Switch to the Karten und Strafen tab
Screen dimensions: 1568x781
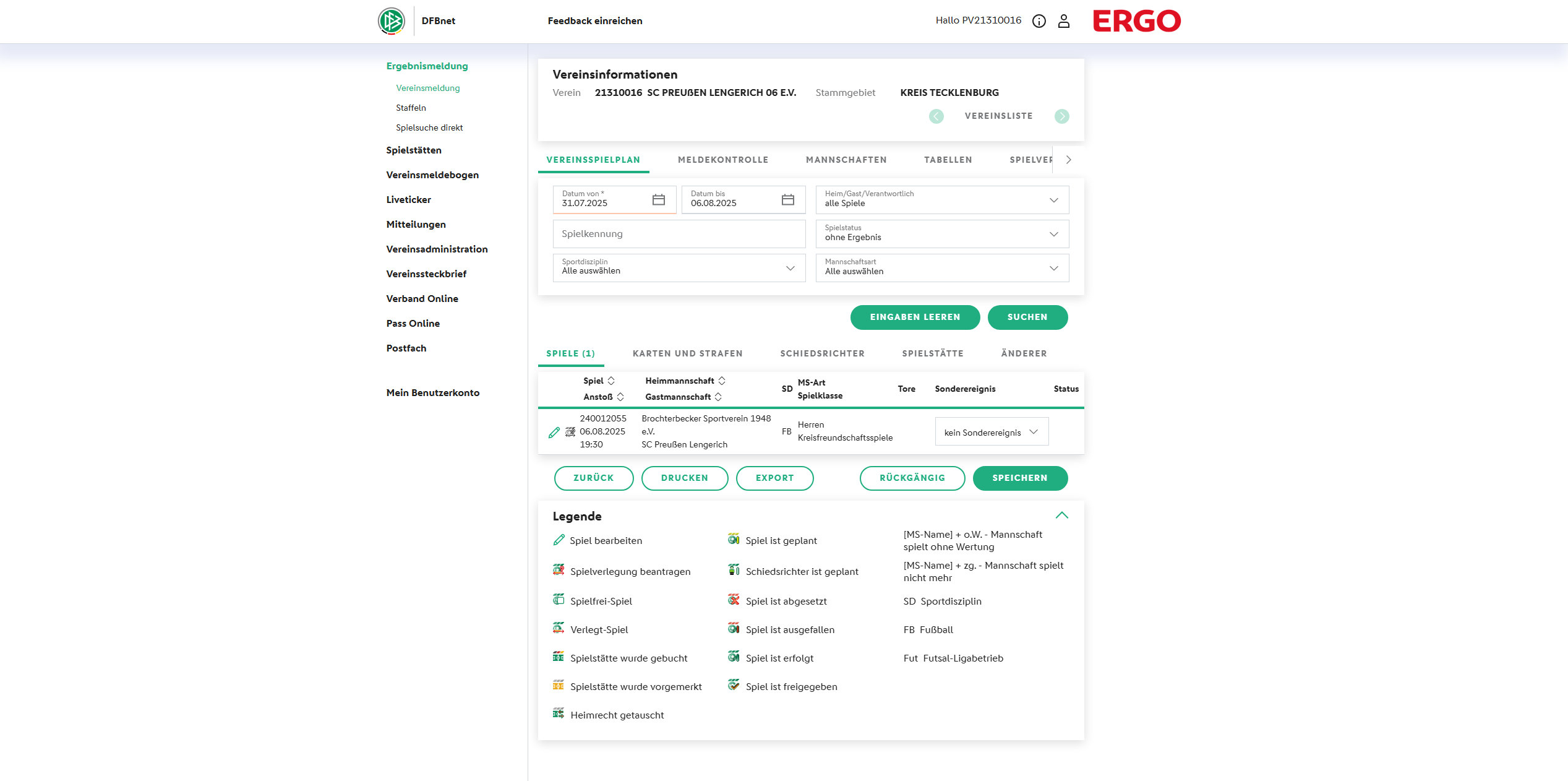point(687,353)
